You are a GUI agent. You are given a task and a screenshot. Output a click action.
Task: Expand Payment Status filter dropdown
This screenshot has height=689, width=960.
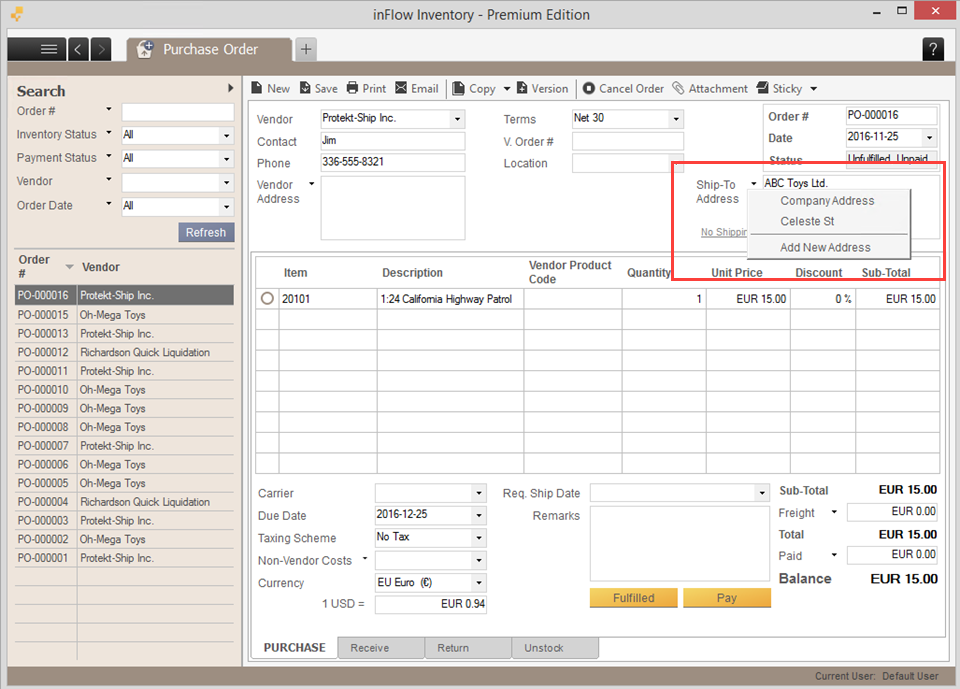click(x=227, y=159)
